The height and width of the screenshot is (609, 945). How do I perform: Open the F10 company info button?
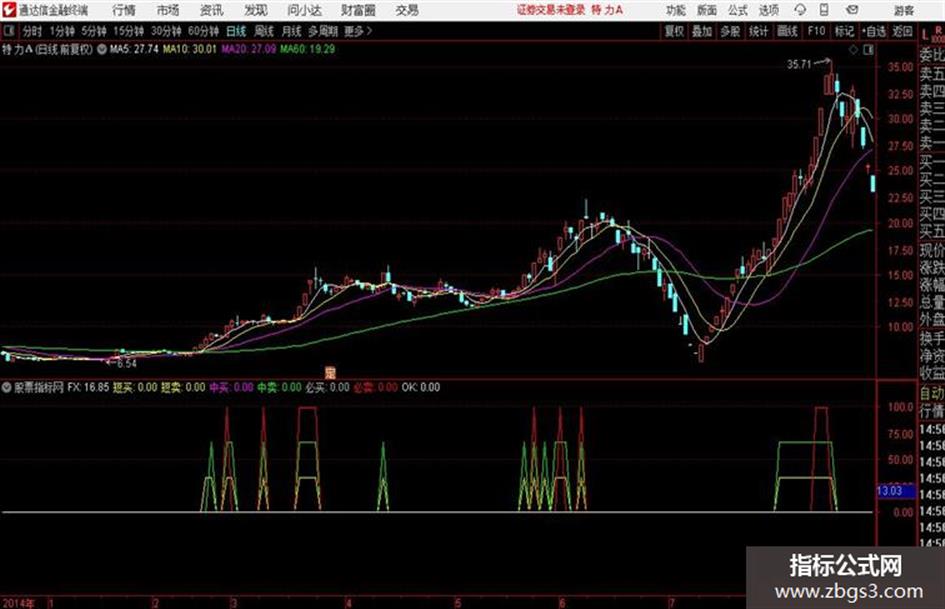[817, 31]
